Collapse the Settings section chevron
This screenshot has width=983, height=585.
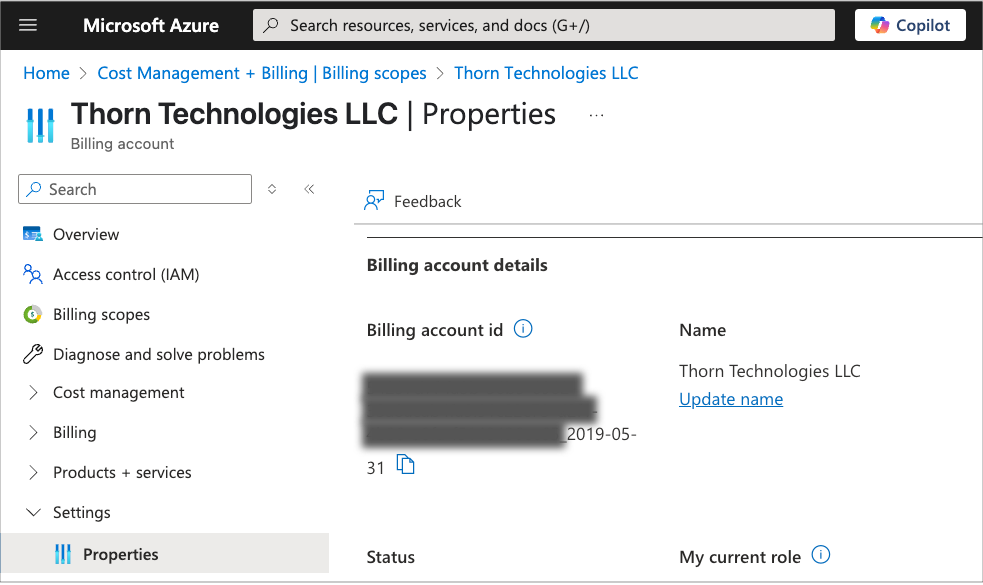34,512
